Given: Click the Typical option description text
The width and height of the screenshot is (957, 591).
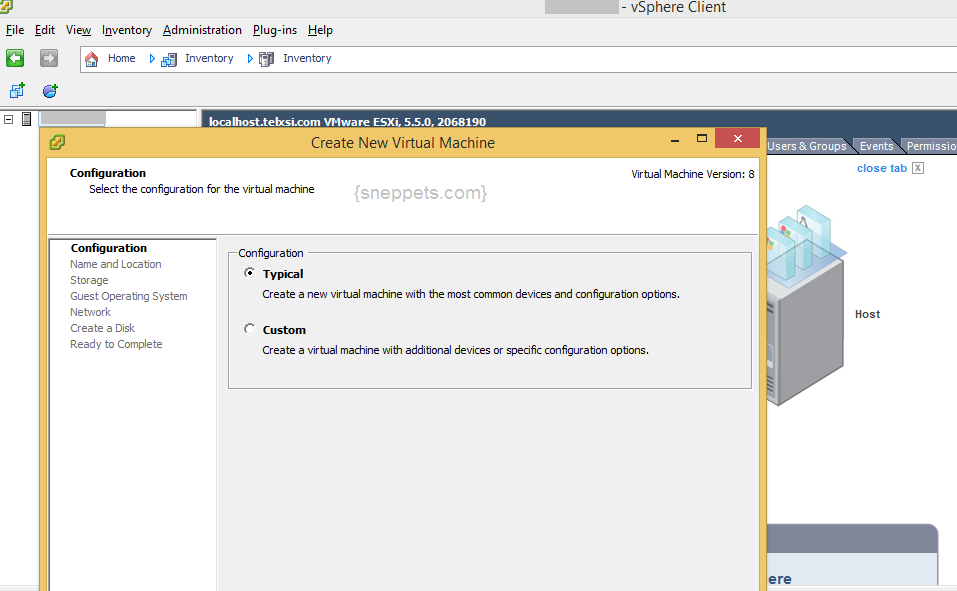Looking at the screenshot, I should [471, 294].
